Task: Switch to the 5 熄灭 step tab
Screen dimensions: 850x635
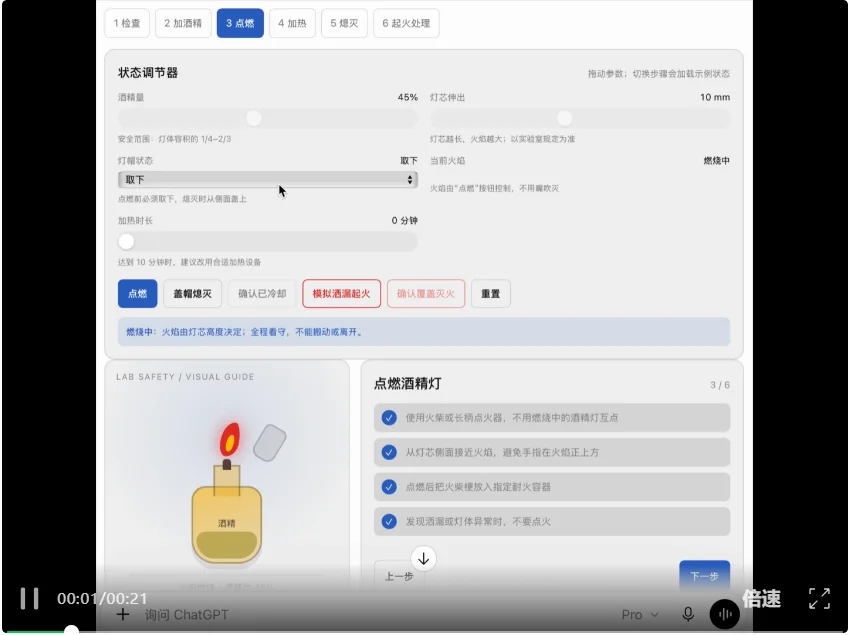Action: pyautogui.click(x=344, y=23)
